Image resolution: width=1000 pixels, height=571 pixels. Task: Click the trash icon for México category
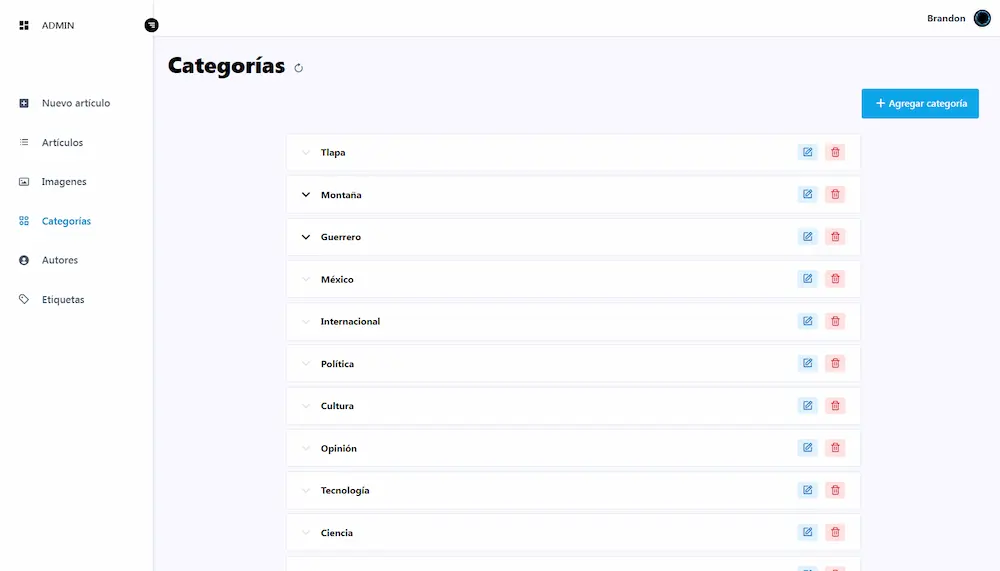(835, 279)
